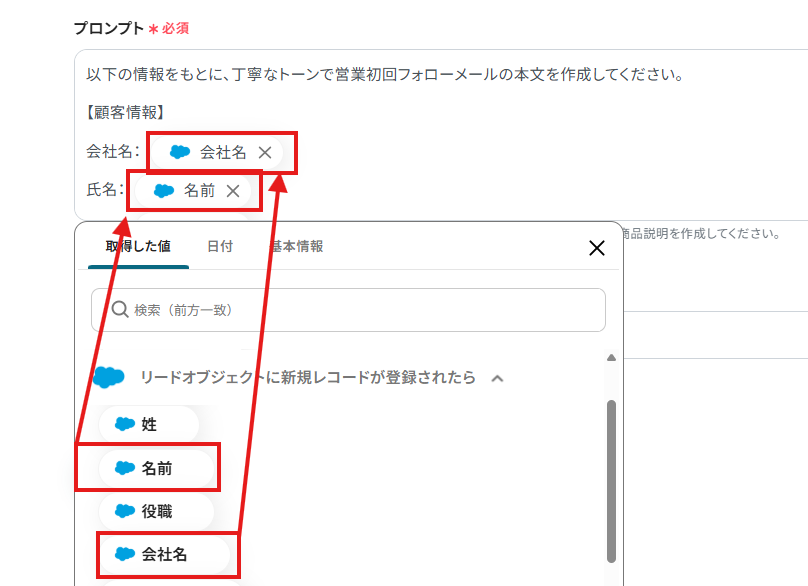Close the value picker popup
The image size is (808, 586).
pyautogui.click(x=597, y=248)
